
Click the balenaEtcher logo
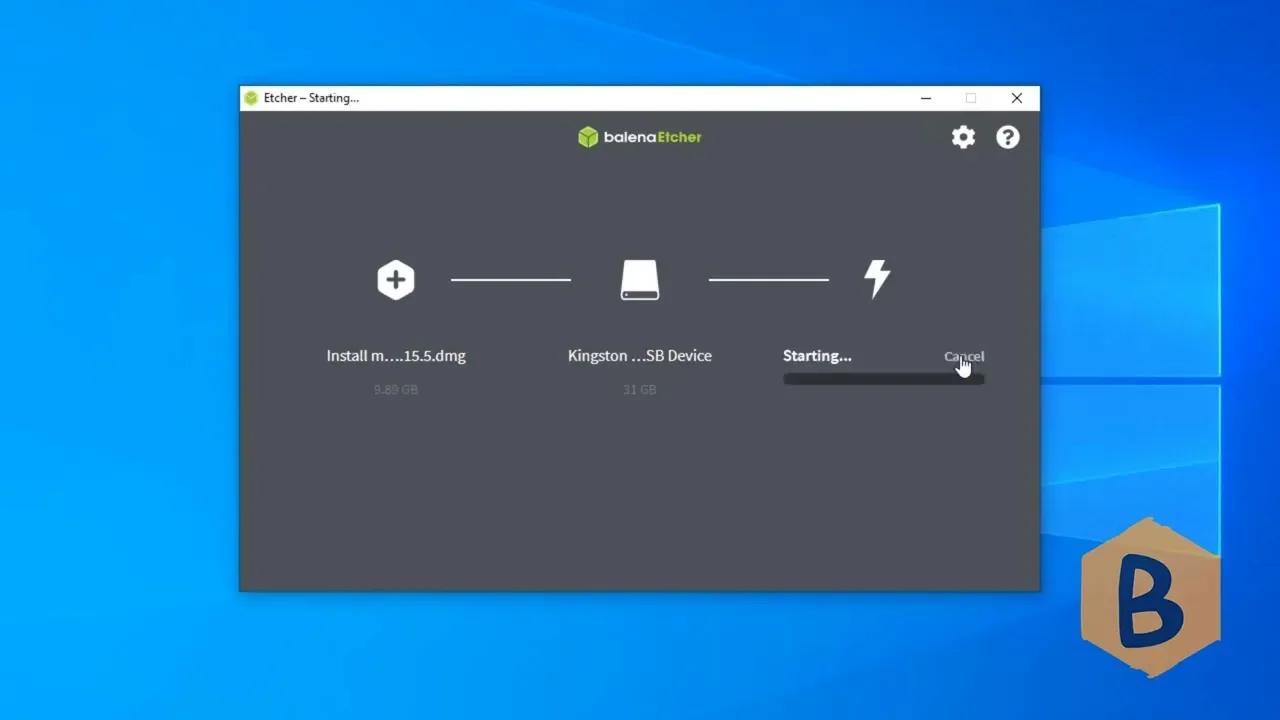[640, 137]
